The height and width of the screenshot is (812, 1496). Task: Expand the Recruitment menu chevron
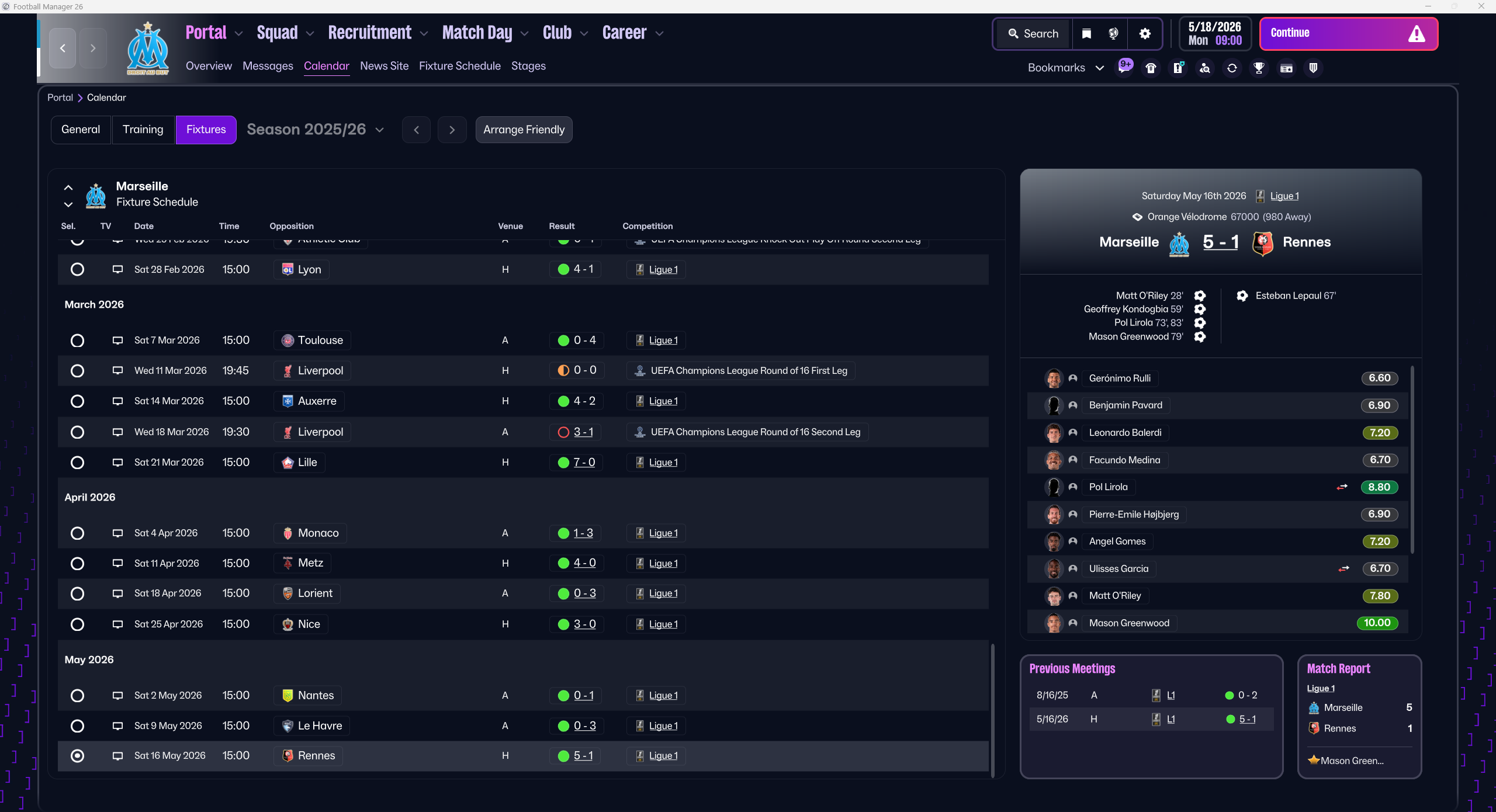click(424, 34)
